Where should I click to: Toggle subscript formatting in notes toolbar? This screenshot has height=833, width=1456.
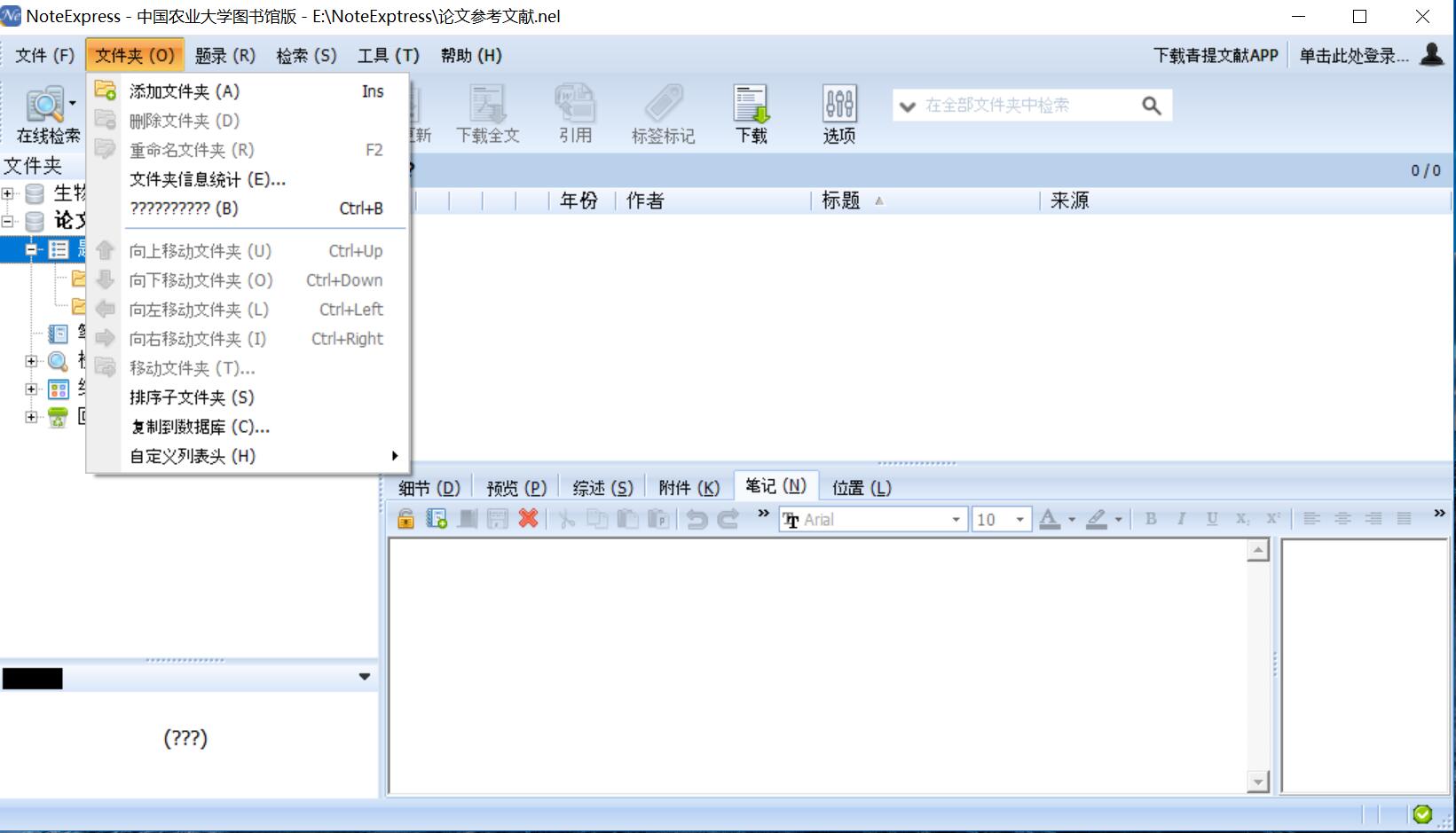click(1242, 519)
